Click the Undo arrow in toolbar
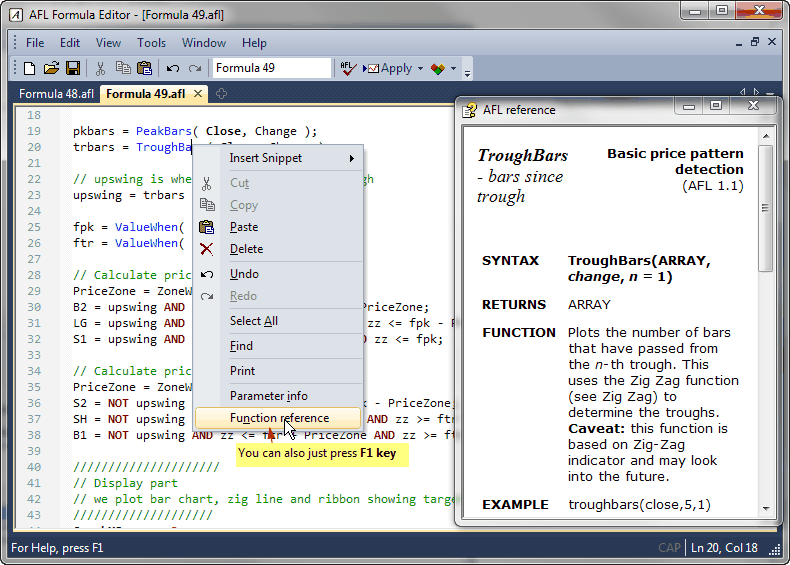The width and height of the screenshot is (790, 565). click(x=172, y=69)
